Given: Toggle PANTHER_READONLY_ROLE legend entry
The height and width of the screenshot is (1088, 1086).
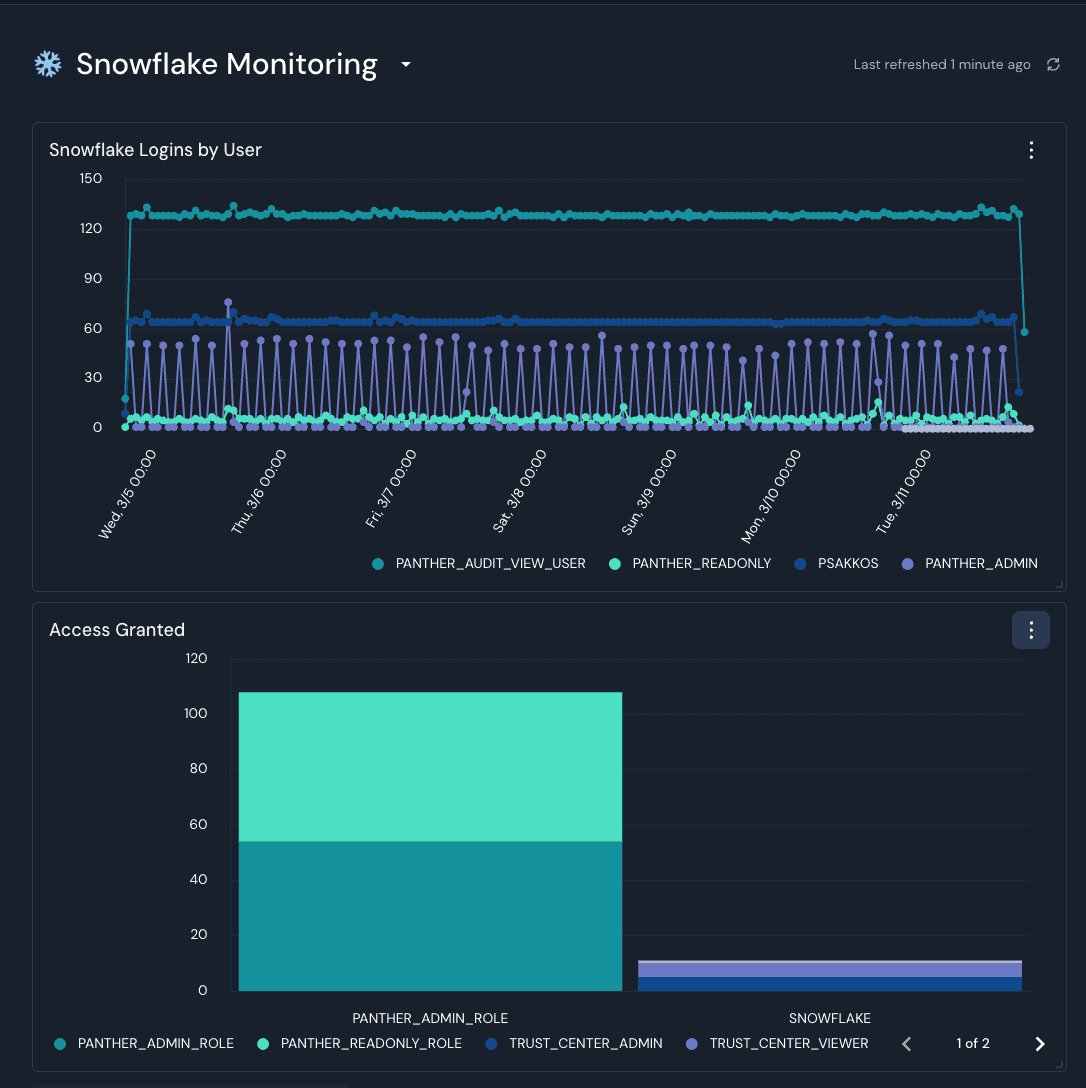Looking at the screenshot, I should pos(359,1044).
